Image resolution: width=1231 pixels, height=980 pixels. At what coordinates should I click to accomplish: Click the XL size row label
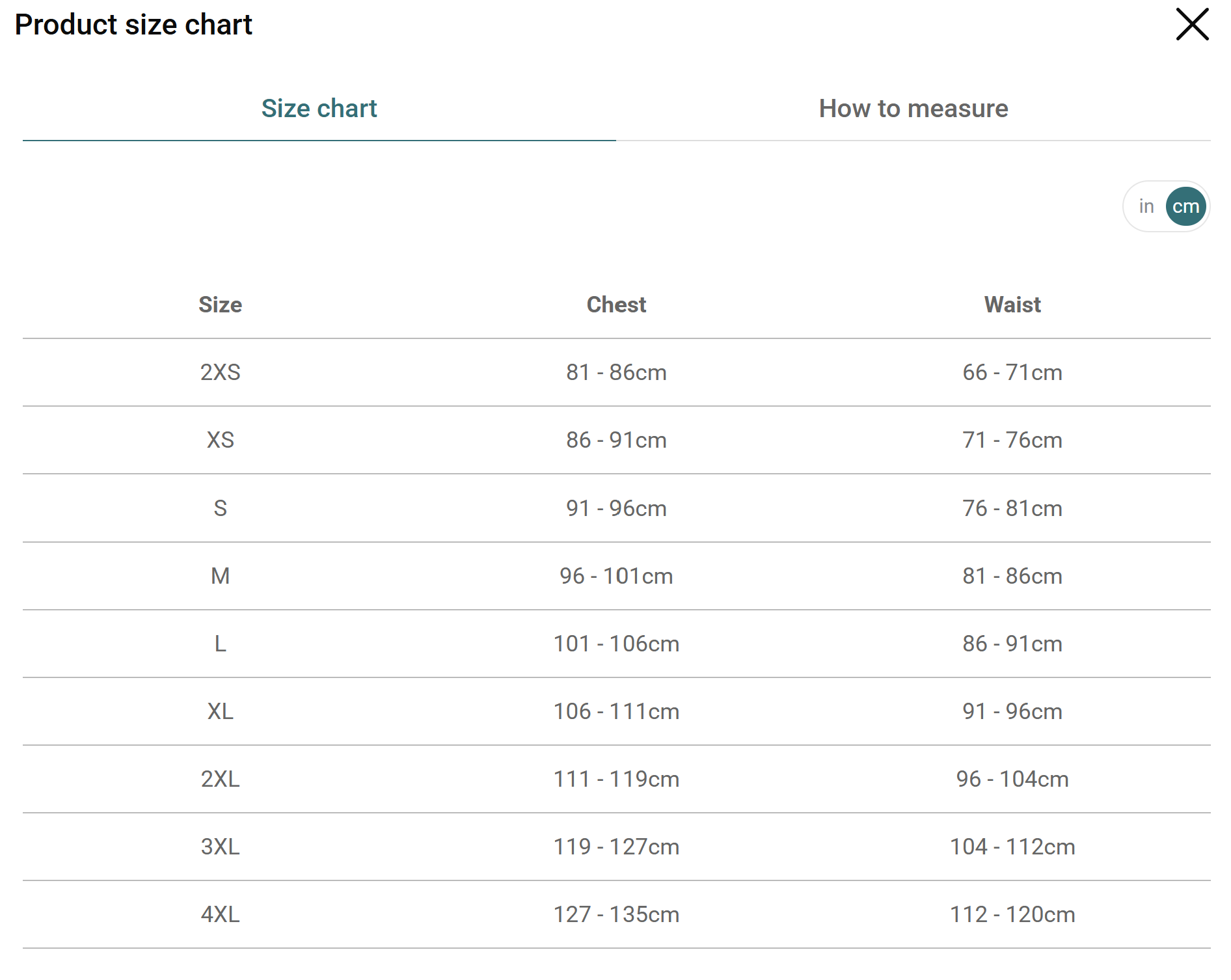coord(220,711)
